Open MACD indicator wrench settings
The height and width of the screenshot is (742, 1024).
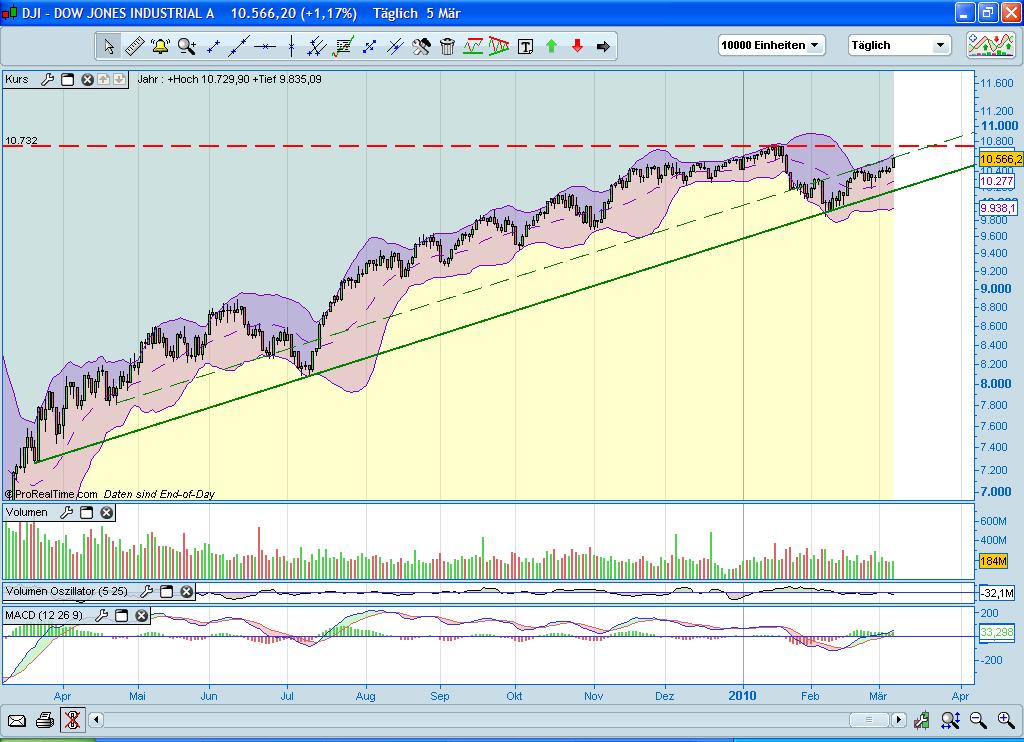tap(101, 615)
